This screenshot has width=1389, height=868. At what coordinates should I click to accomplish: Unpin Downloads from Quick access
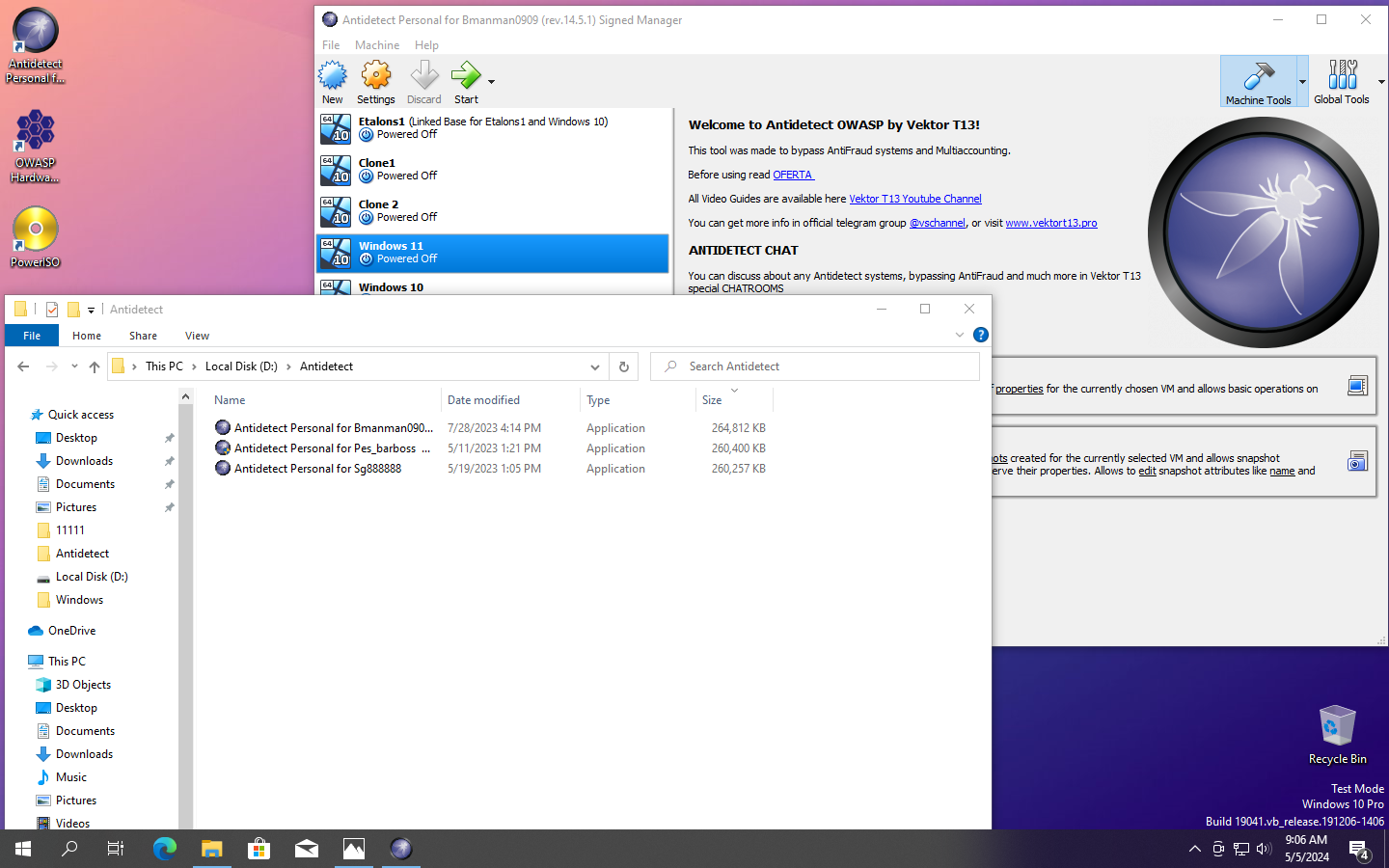click(169, 461)
